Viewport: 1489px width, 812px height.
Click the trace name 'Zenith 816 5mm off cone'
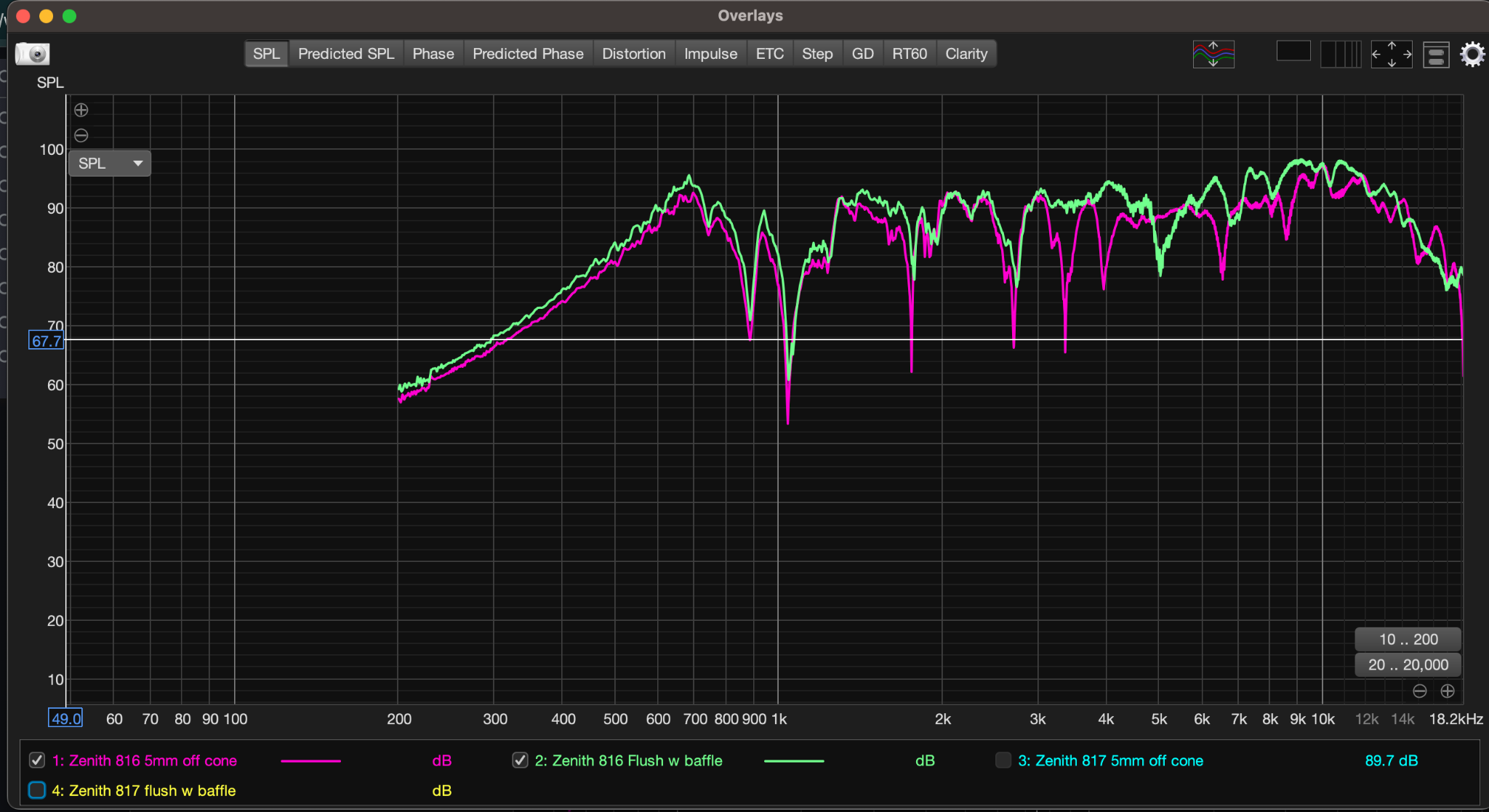(153, 760)
